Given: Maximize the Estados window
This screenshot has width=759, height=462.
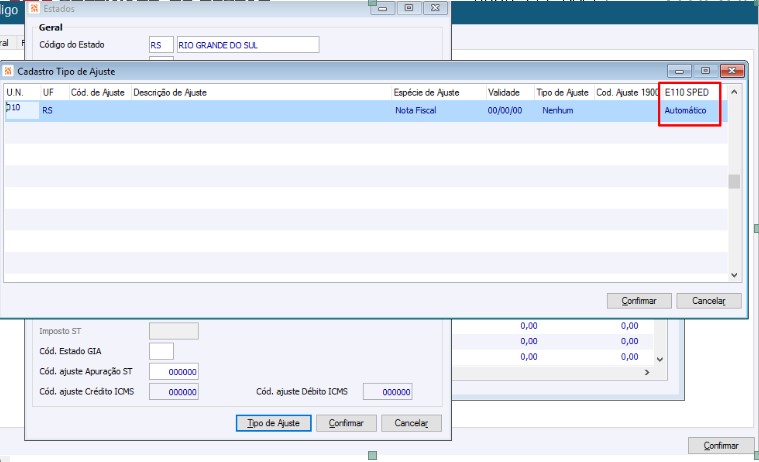Looking at the screenshot, I should click(x=409, y=8).
